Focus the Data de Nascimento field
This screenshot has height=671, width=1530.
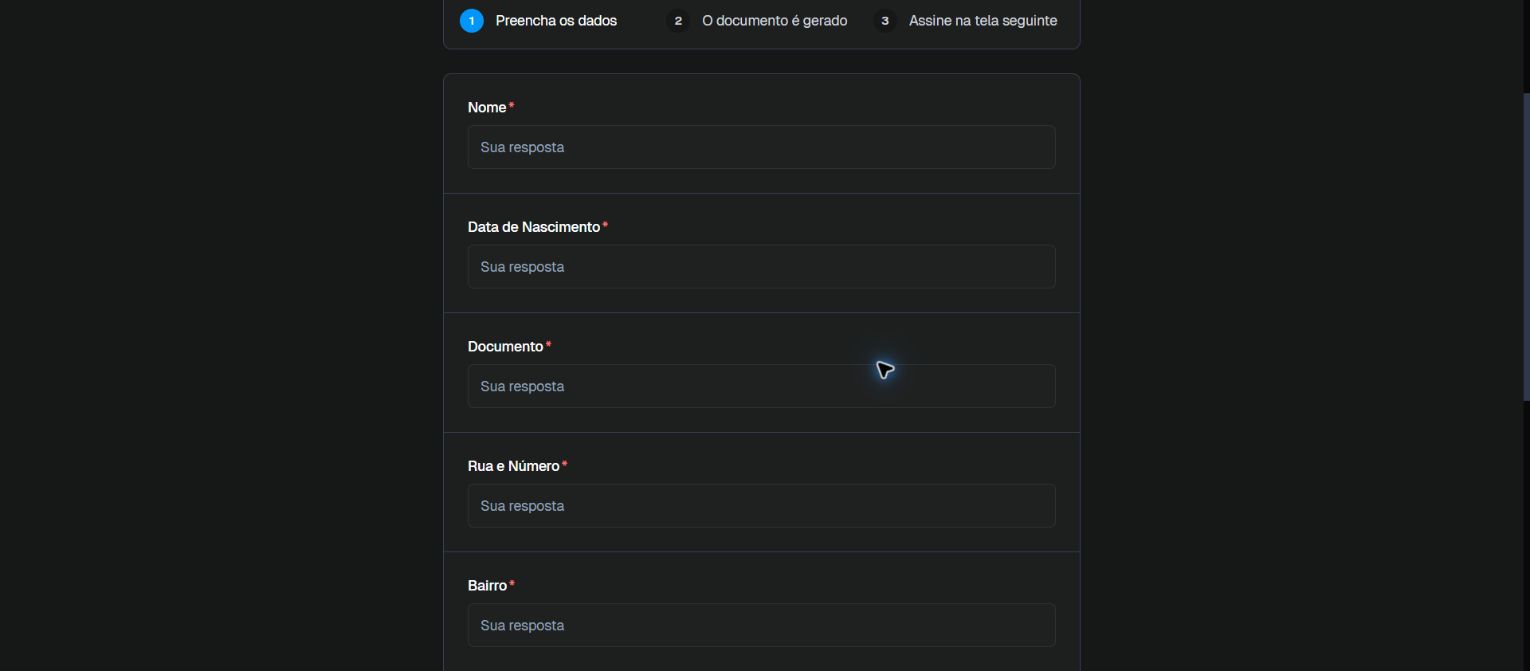(x=761, y=267)
